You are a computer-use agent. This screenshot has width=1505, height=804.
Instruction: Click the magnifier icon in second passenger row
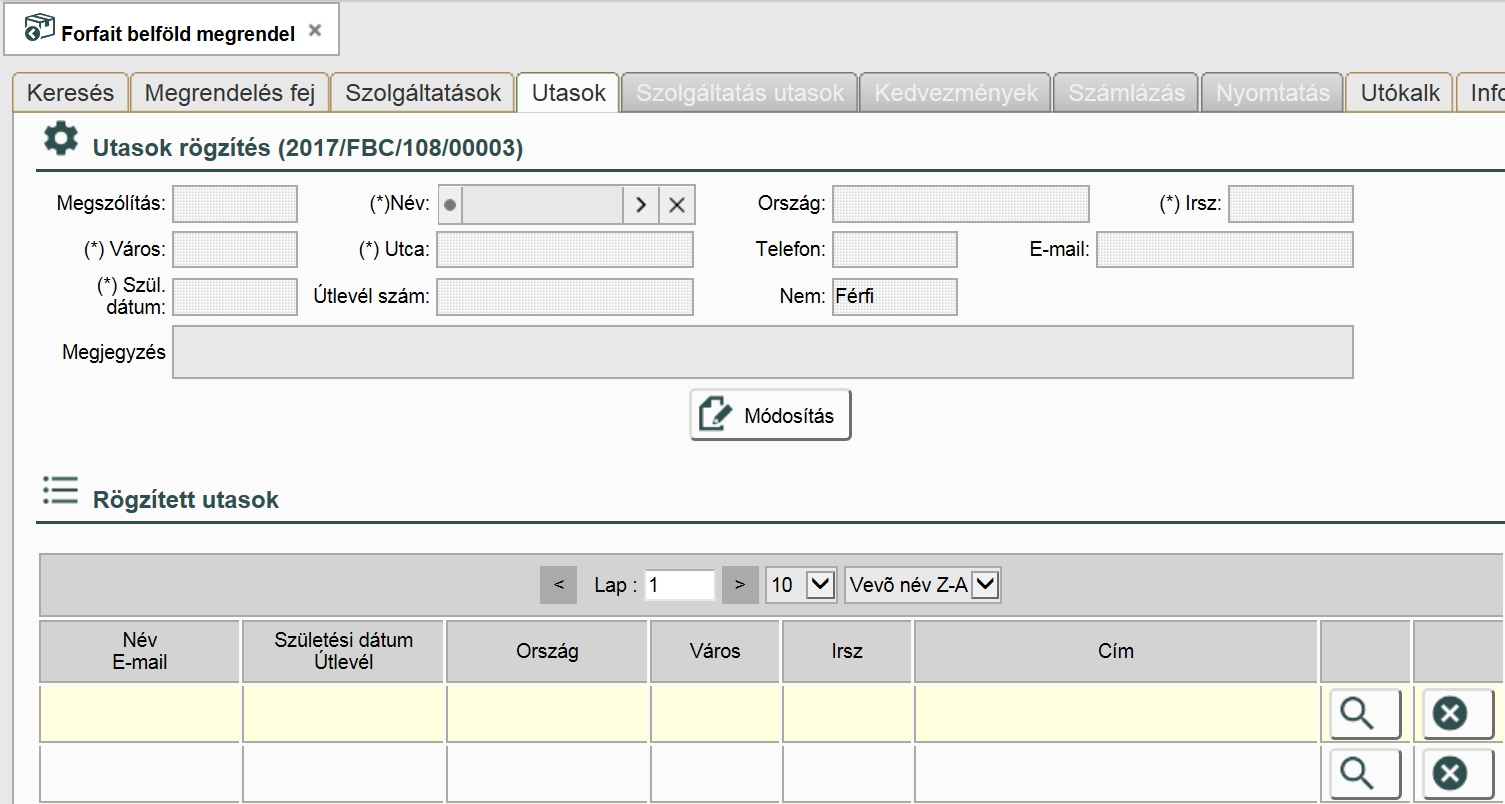point(1365,773)
